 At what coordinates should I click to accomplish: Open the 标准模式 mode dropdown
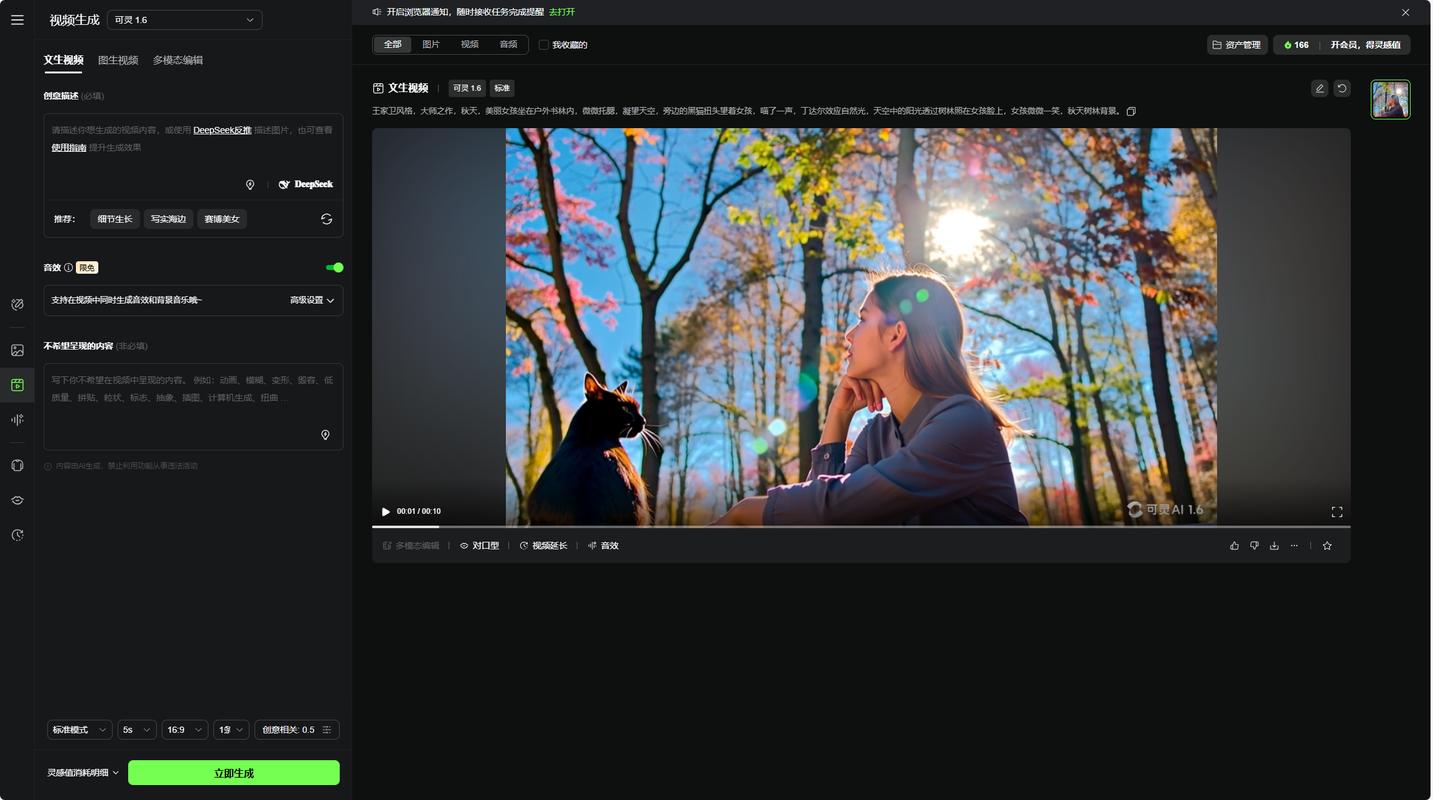tap(79, 730)
